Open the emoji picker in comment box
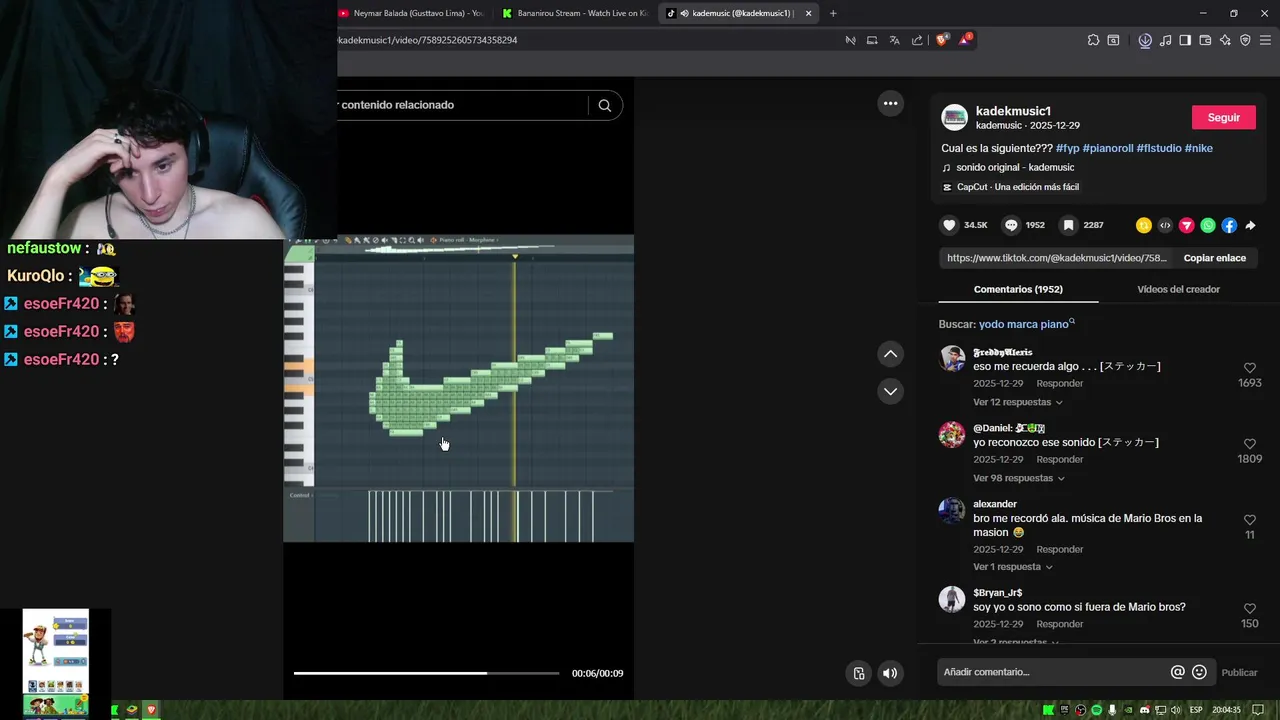Viewport: 1280px width, 720px height. 1199,672
